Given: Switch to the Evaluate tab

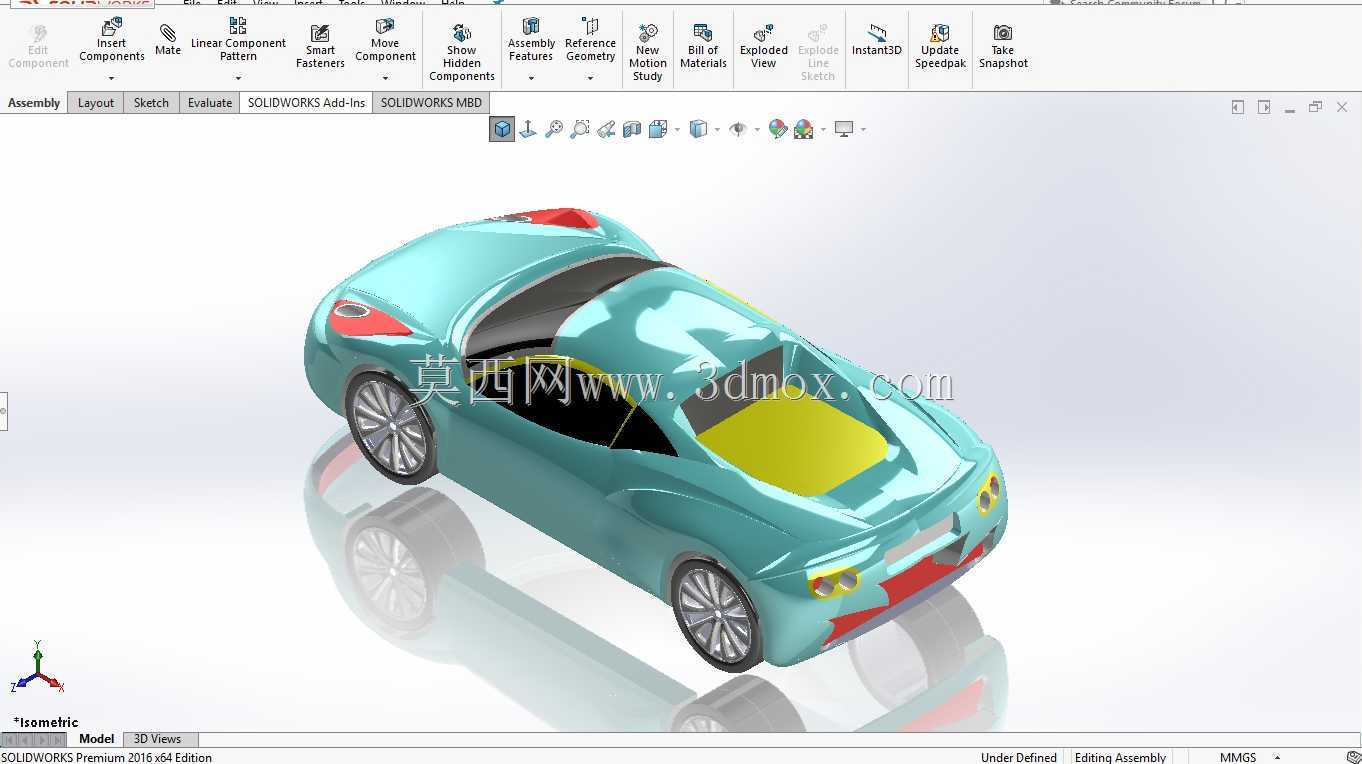Looking at the screenshot, I should point(210,103).
